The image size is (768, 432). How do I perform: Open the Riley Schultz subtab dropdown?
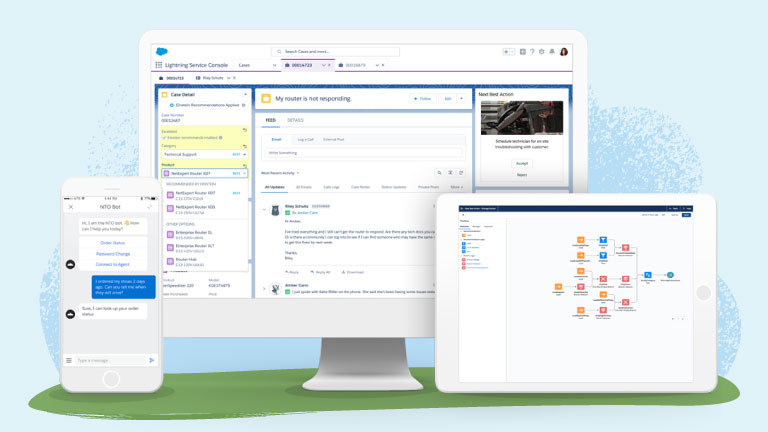click(x=229, y=78)
